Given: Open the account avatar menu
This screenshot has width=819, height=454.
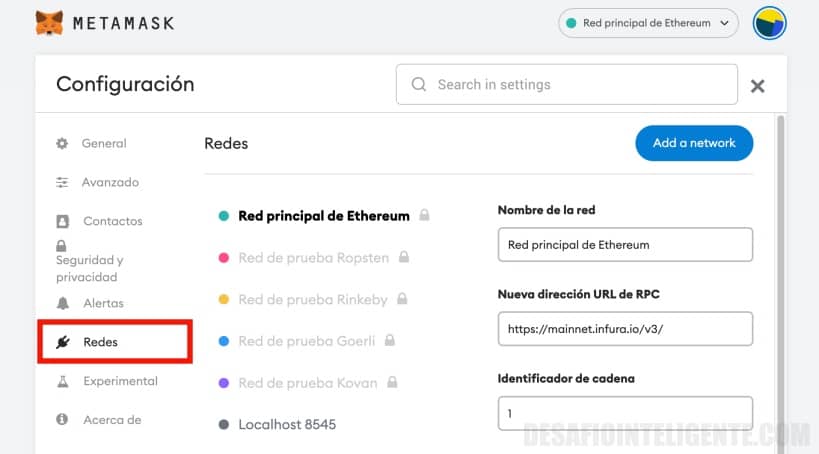Looking at the screenshot, I should [x=769, y=23].
